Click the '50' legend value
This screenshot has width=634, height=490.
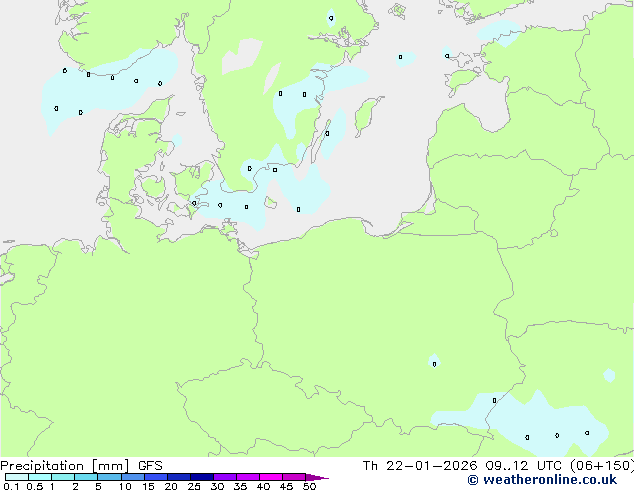click(309, 486)
